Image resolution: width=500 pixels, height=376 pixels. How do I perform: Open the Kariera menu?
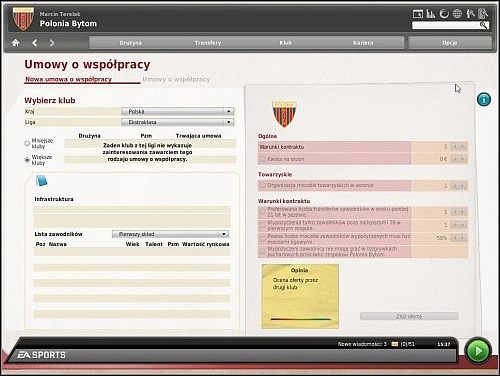tap(363, 43)
